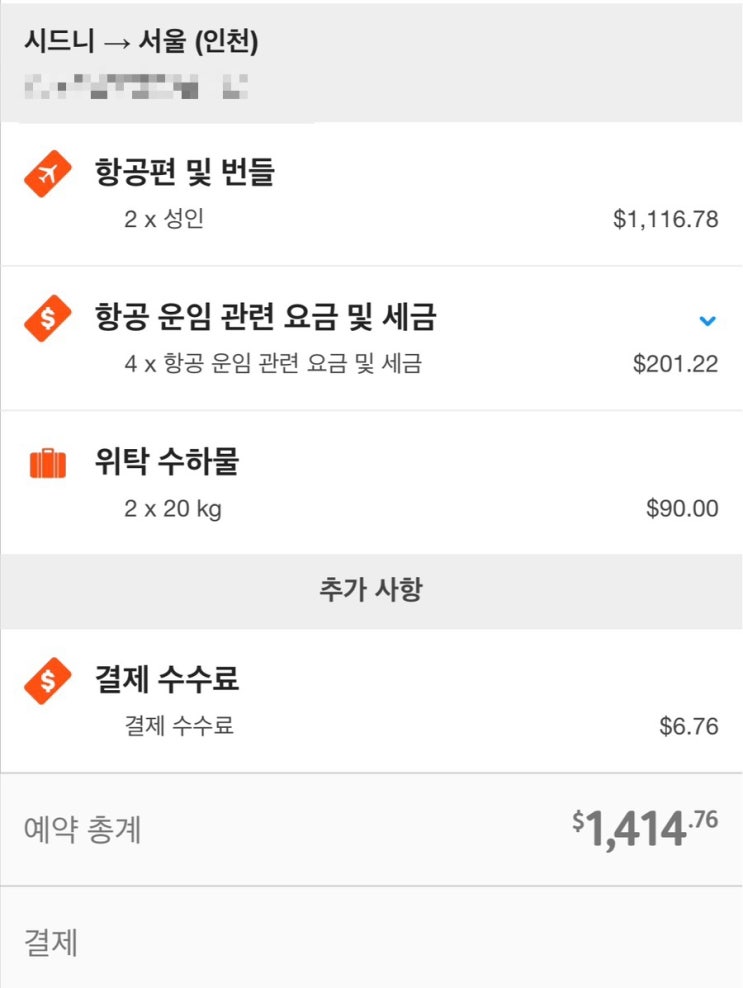
Task: Select the 항공편 및 번들 heading
Action: [x=184, y=173]
